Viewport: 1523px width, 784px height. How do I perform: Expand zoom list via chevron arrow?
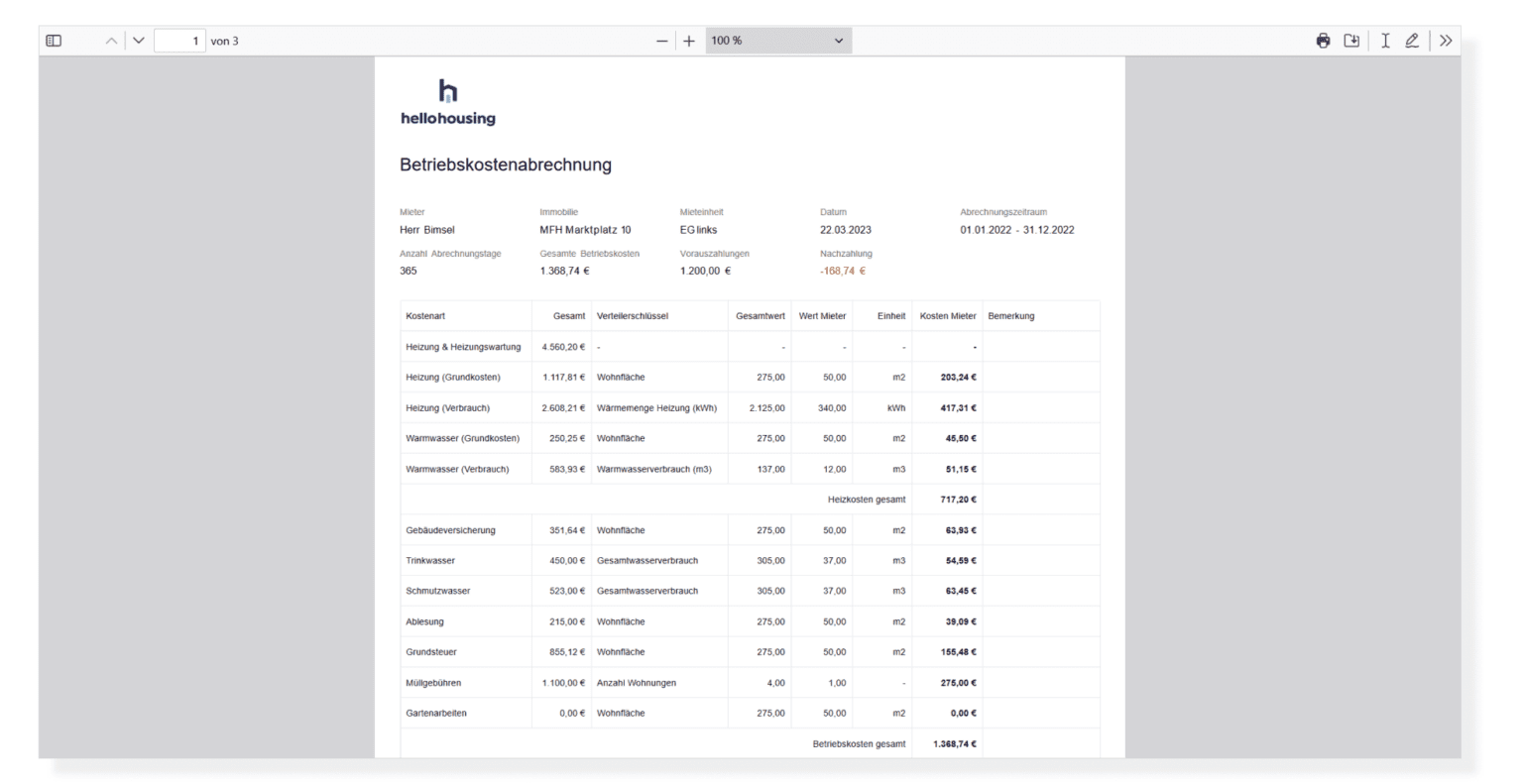click(x=839, y=41)
